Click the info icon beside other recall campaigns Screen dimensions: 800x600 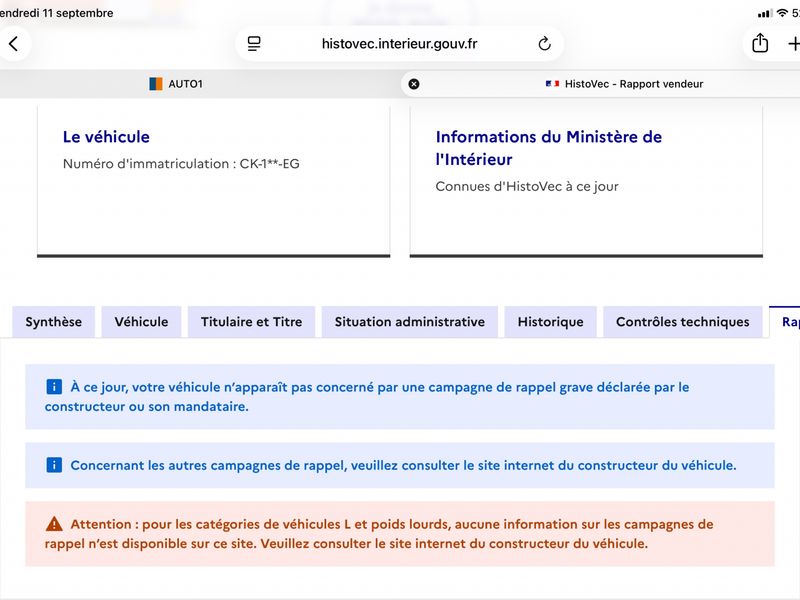click(x=54, y=465)
